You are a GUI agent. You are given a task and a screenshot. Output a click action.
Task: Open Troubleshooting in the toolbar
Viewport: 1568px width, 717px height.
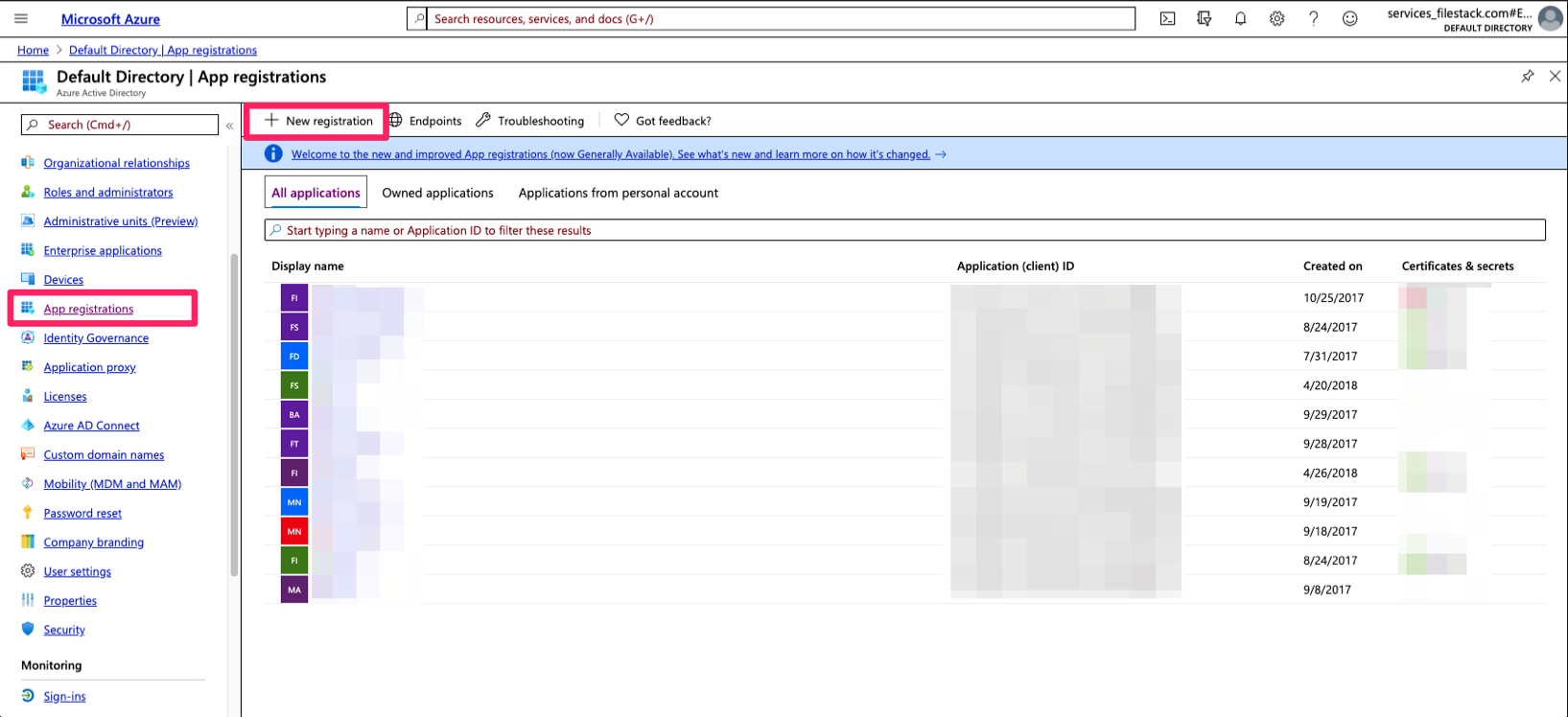click(x=530, y=121)
